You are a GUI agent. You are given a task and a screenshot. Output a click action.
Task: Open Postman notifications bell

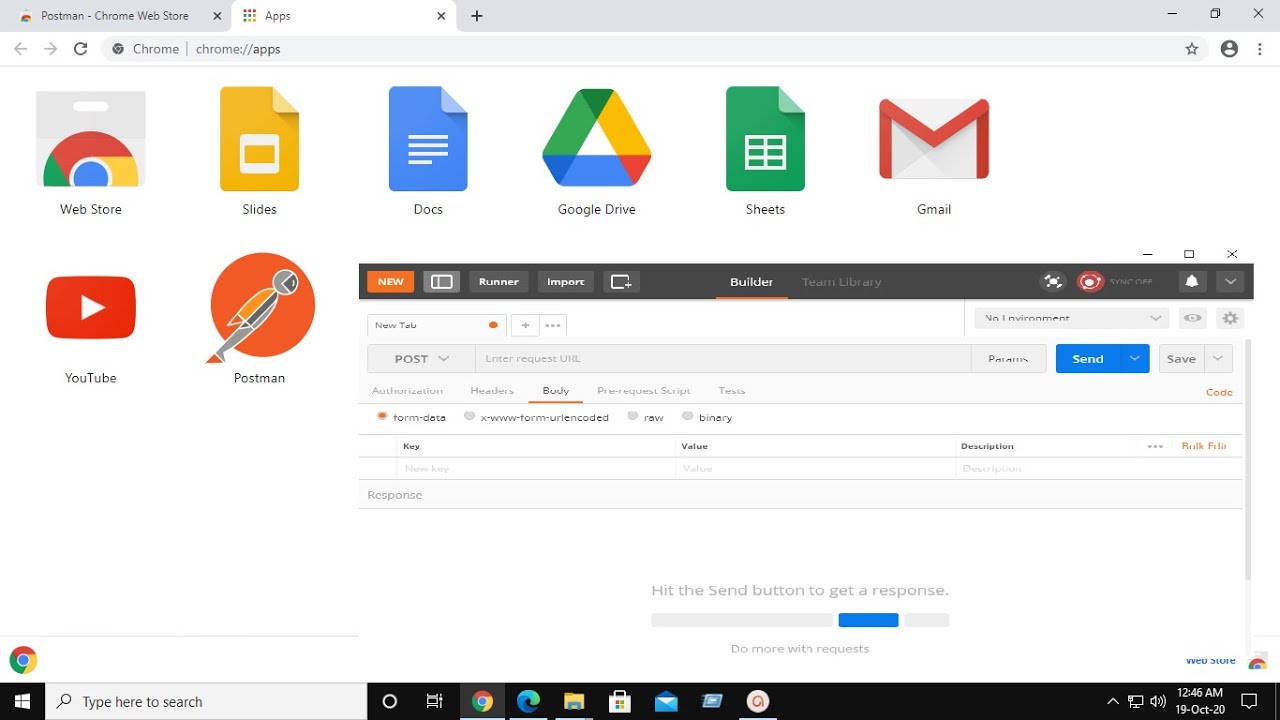[x=1191, y=282]
